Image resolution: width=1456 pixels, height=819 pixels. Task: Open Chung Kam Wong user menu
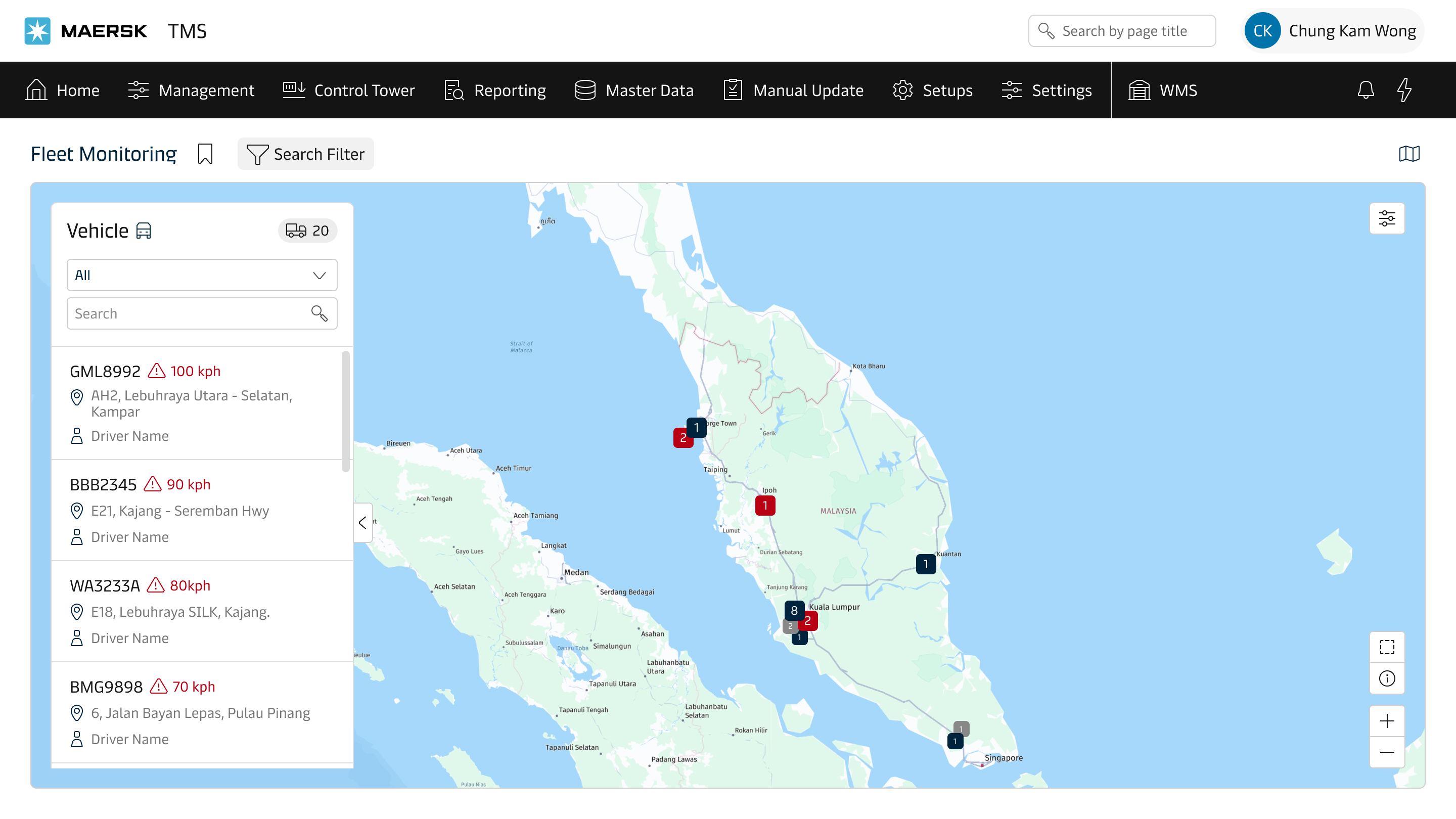[x=1333, y=31]
